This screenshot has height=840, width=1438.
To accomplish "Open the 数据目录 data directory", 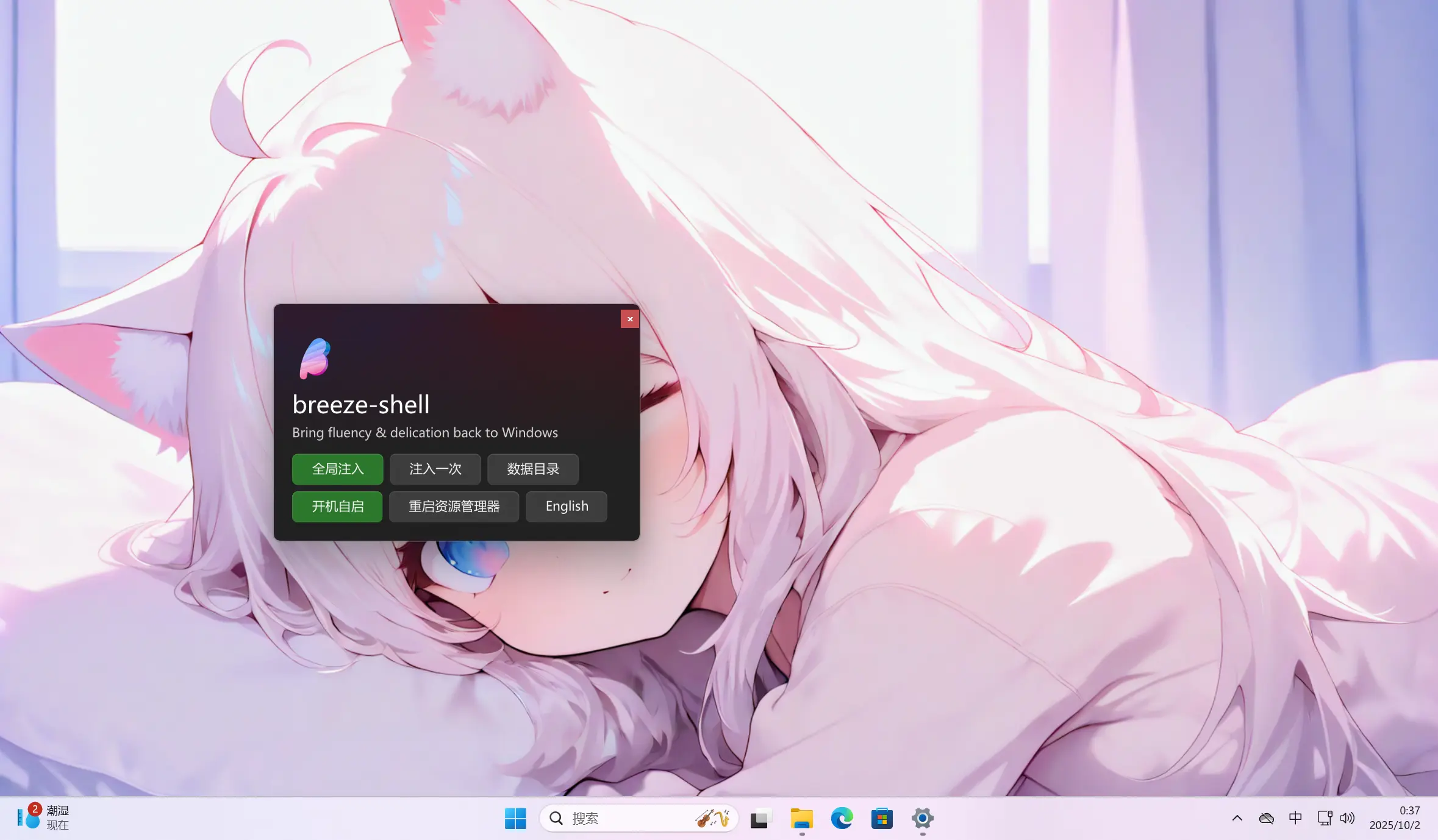I will [532, 469].
